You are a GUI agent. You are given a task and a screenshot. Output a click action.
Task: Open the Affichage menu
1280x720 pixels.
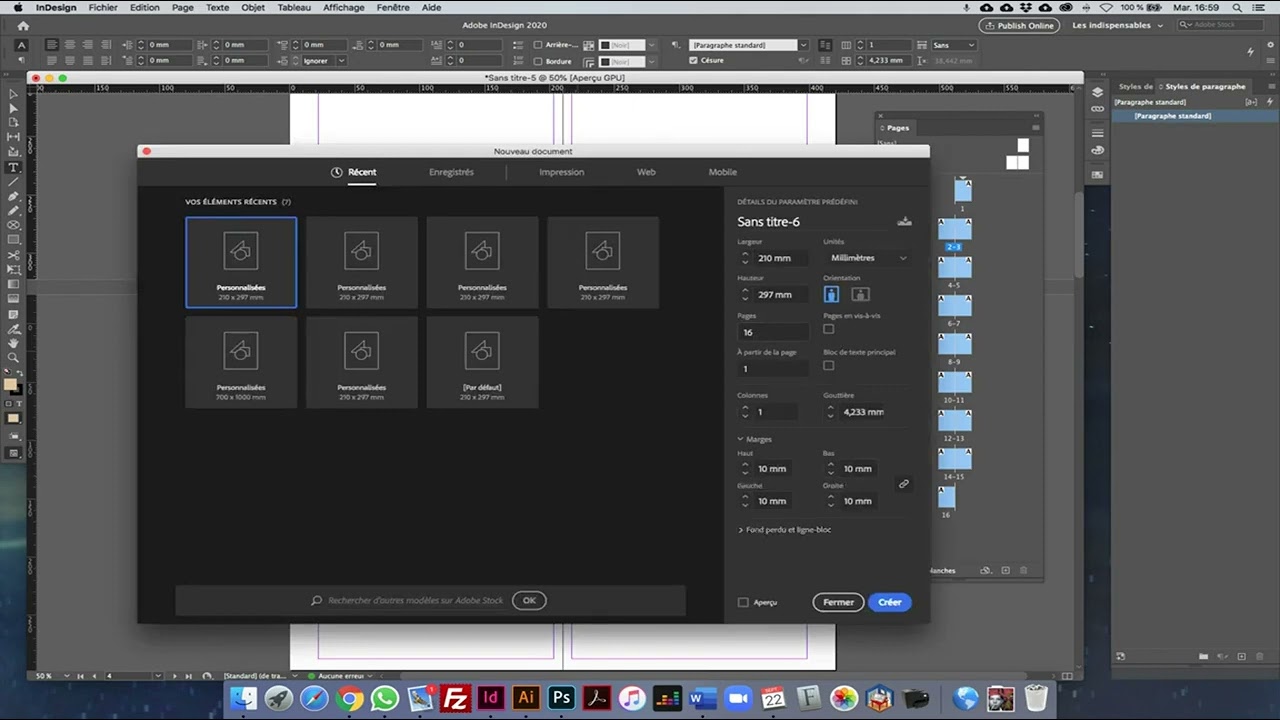click(343, 7)
